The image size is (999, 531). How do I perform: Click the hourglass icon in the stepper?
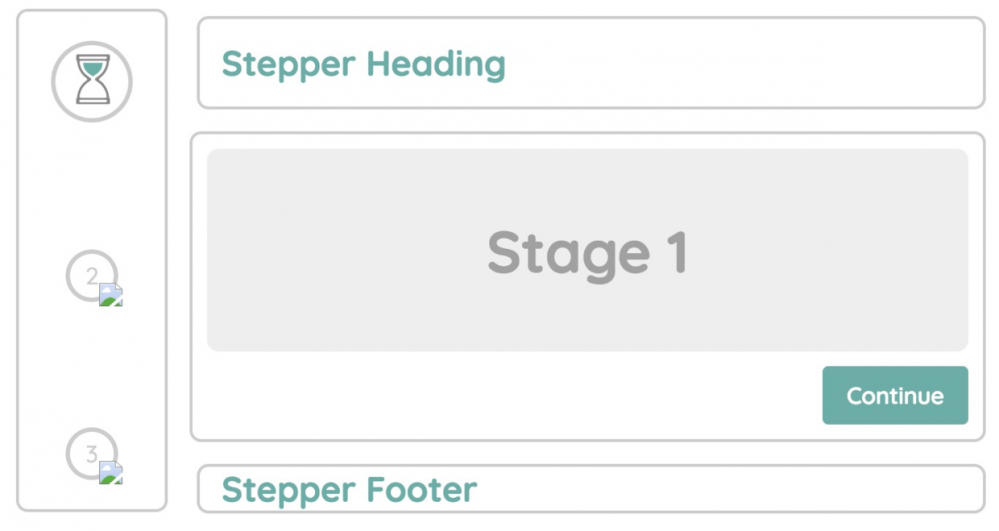point(92,81)
